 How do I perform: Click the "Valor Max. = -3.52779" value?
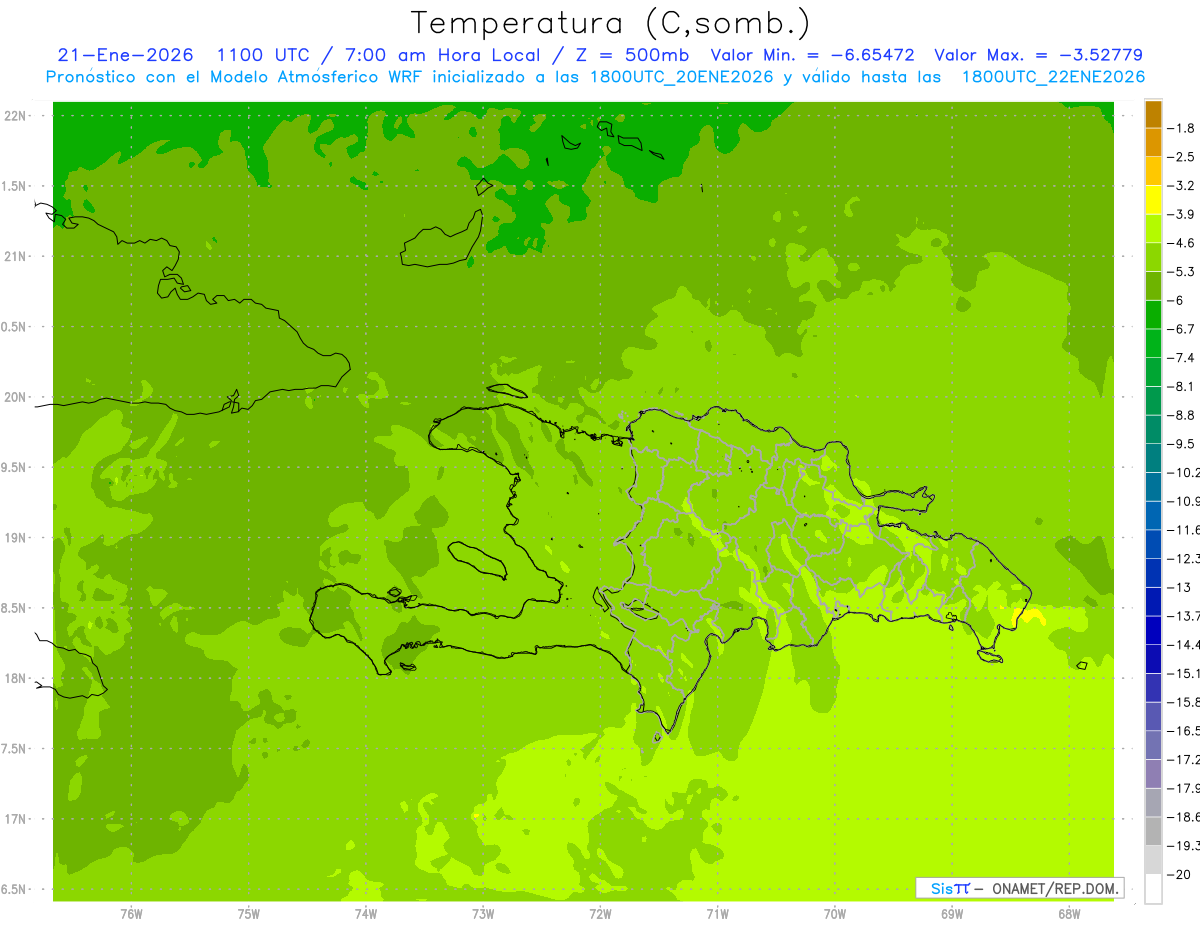click(1038, 55)
